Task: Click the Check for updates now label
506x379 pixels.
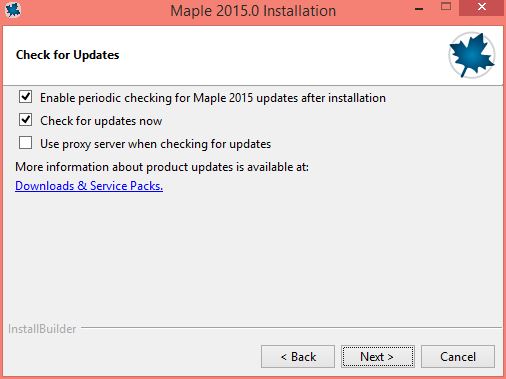Action: click(101, 121)
